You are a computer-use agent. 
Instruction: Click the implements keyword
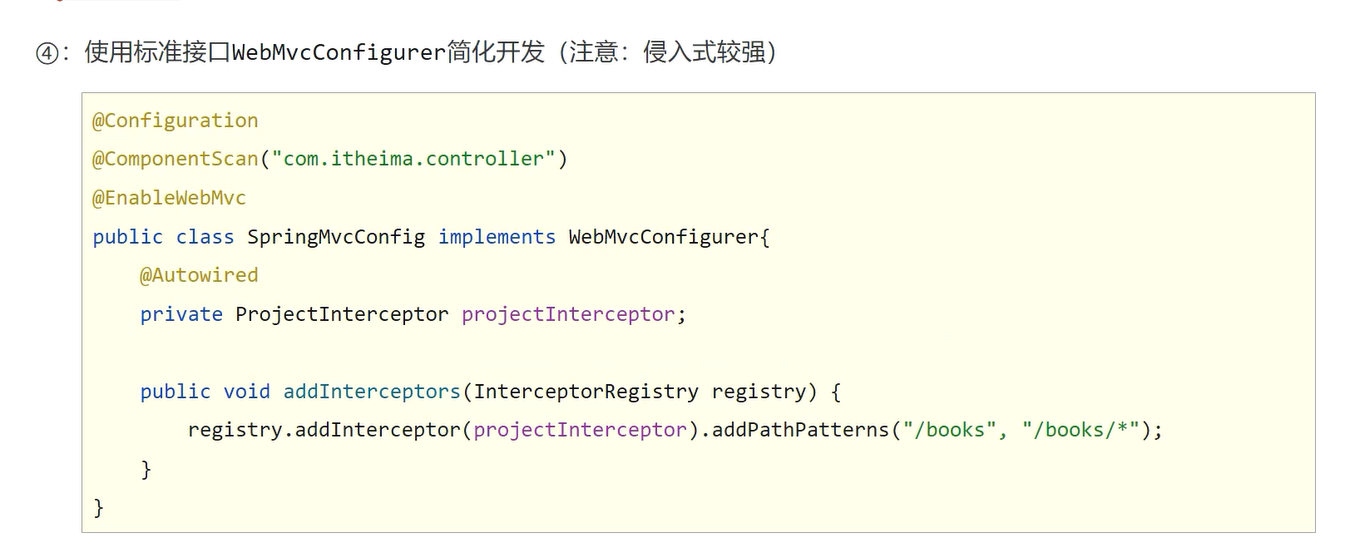pos(496,237)
